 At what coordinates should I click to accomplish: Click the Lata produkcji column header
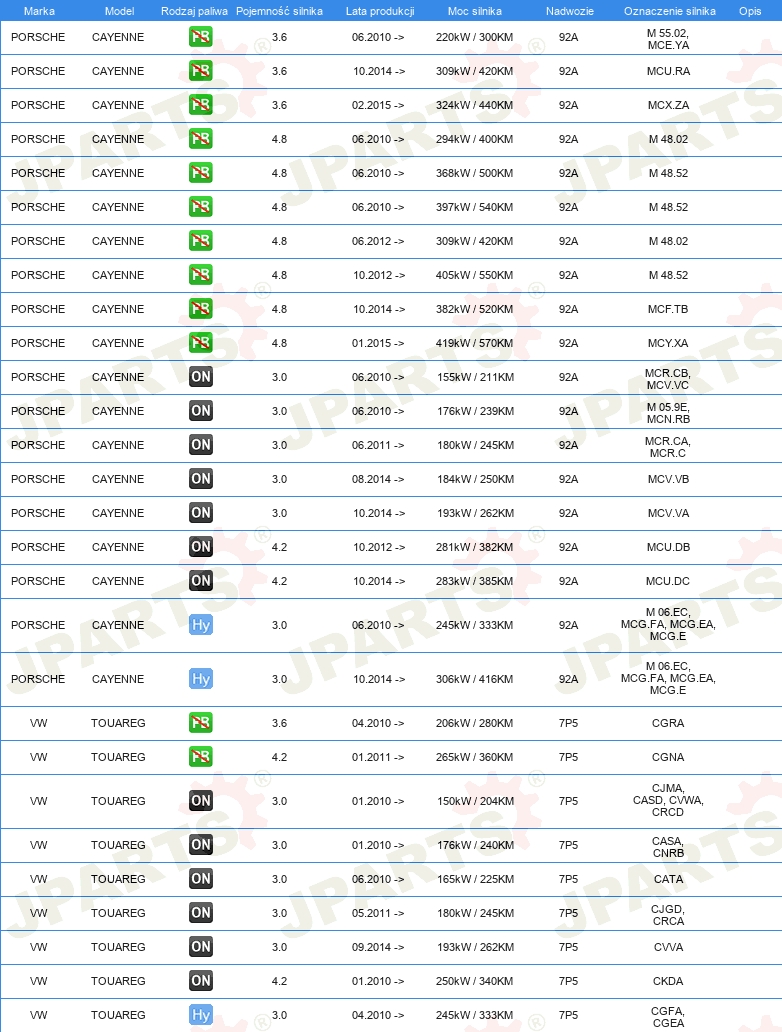tap(380, 11)
